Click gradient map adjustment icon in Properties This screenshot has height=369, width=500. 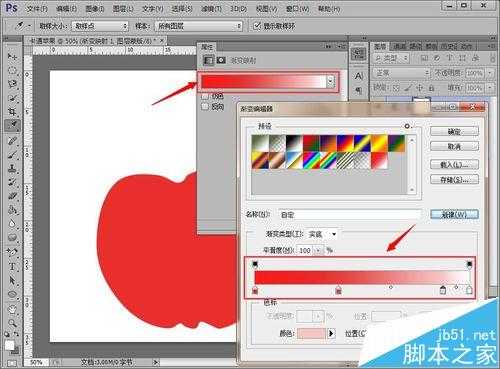click(x=209, y=60)
